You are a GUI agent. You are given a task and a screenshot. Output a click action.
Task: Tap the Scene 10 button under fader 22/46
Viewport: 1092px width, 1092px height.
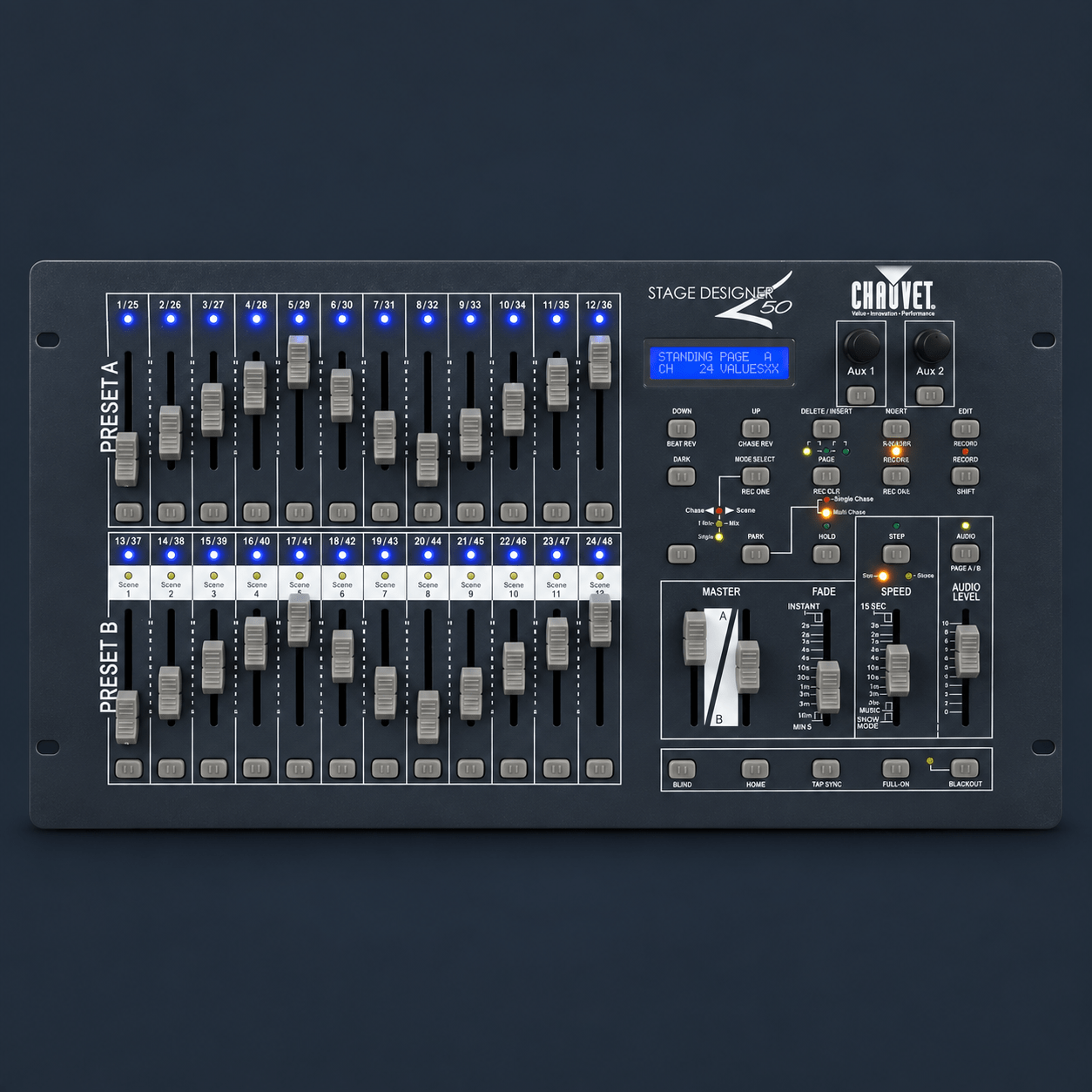[x=513, y=769]
